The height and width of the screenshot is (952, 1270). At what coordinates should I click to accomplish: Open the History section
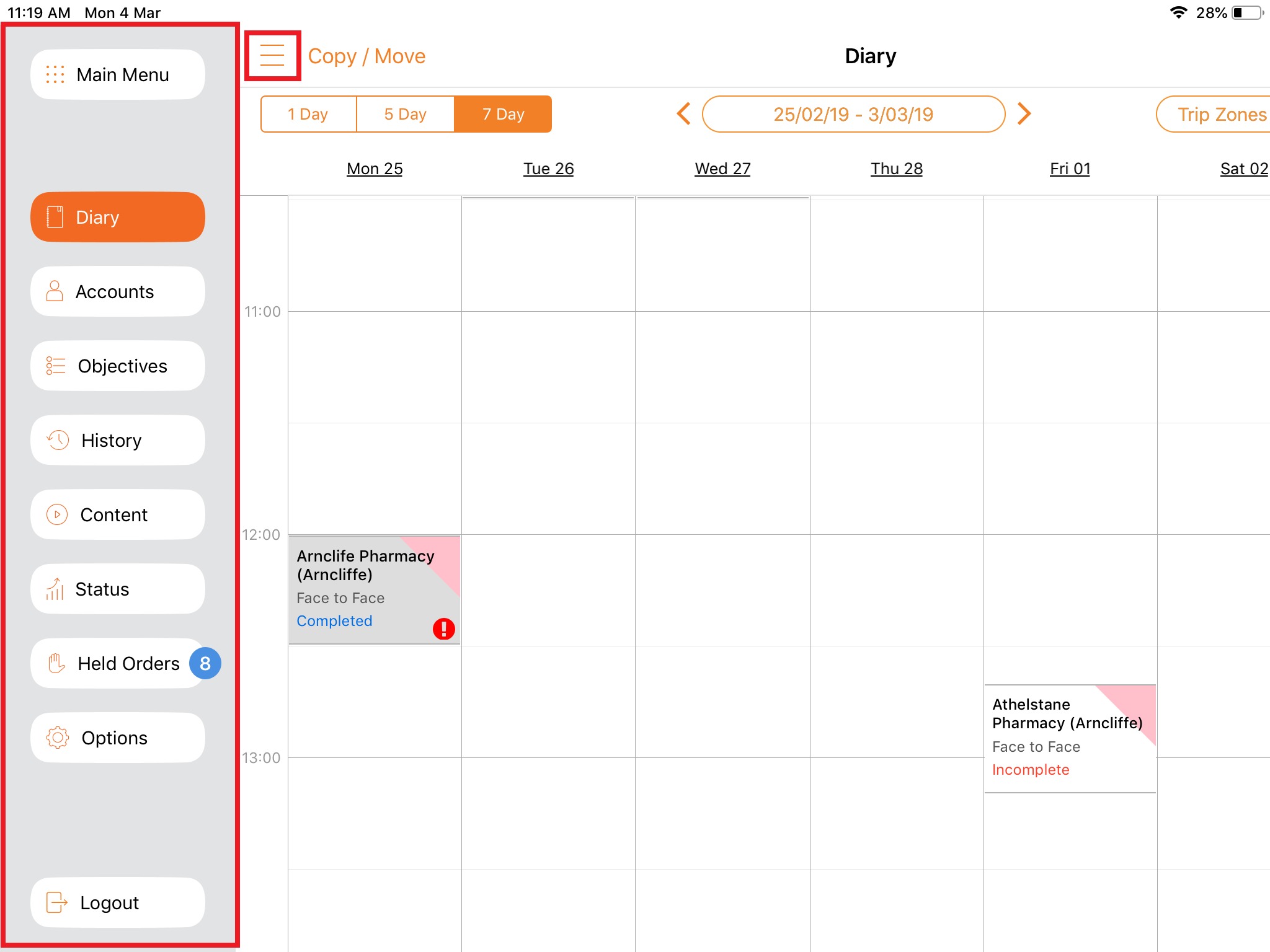coord(118,441)
